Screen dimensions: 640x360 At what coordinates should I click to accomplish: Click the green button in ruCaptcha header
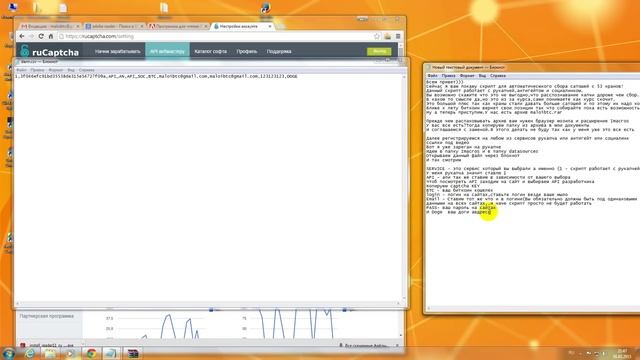tap(379, 51)
